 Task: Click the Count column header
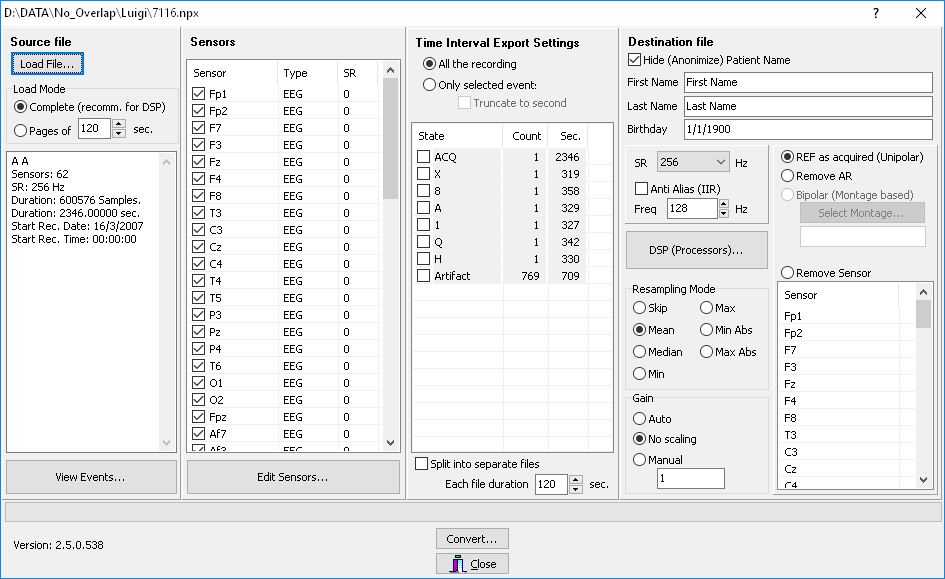pos(526,136)
